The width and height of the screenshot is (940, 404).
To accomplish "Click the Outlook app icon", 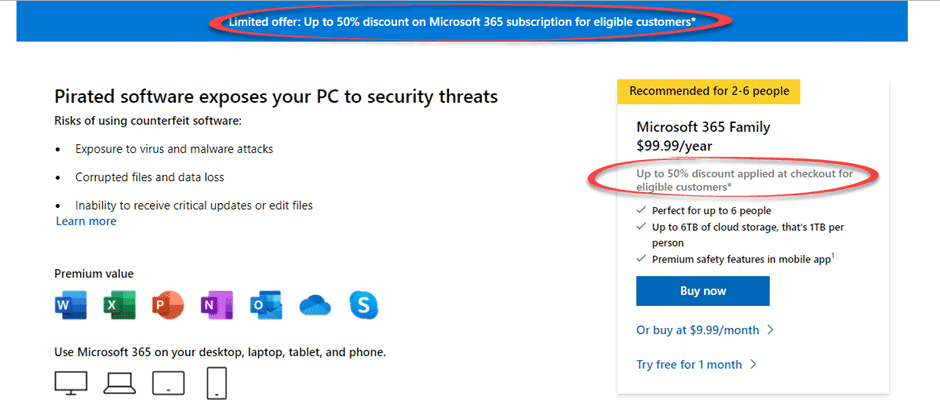I will pyautogui.click(x=265, y=306).
